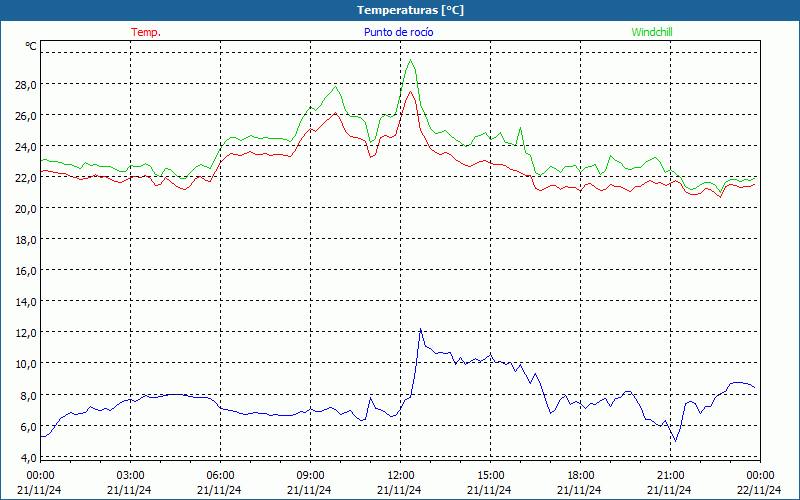Click the 20,0 y-axis value
800x500 pixels.
26,209
